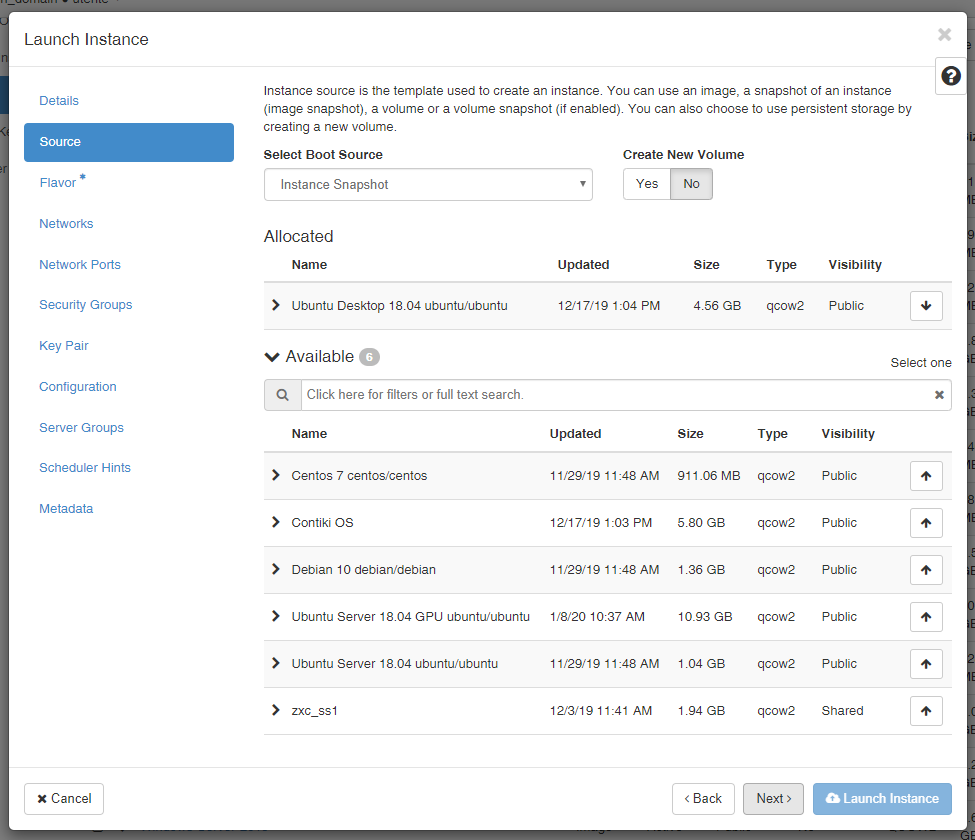Switch to the Flavor tab
Image resolution: width=975 pixels, height=840 pixels.
coord(58,183)
